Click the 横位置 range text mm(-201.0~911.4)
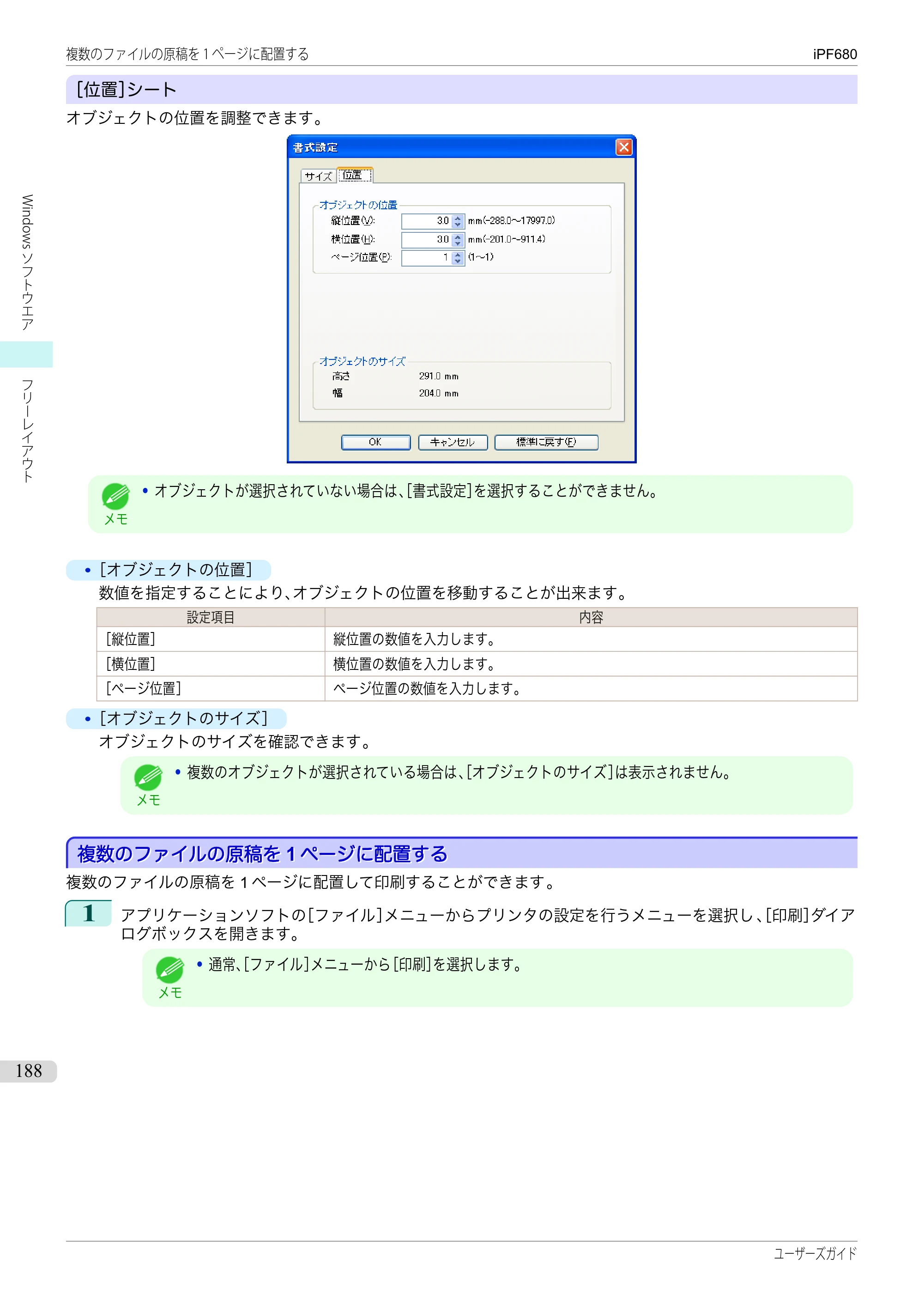This screenshot has width=924, height=1307. pos(507,240)
